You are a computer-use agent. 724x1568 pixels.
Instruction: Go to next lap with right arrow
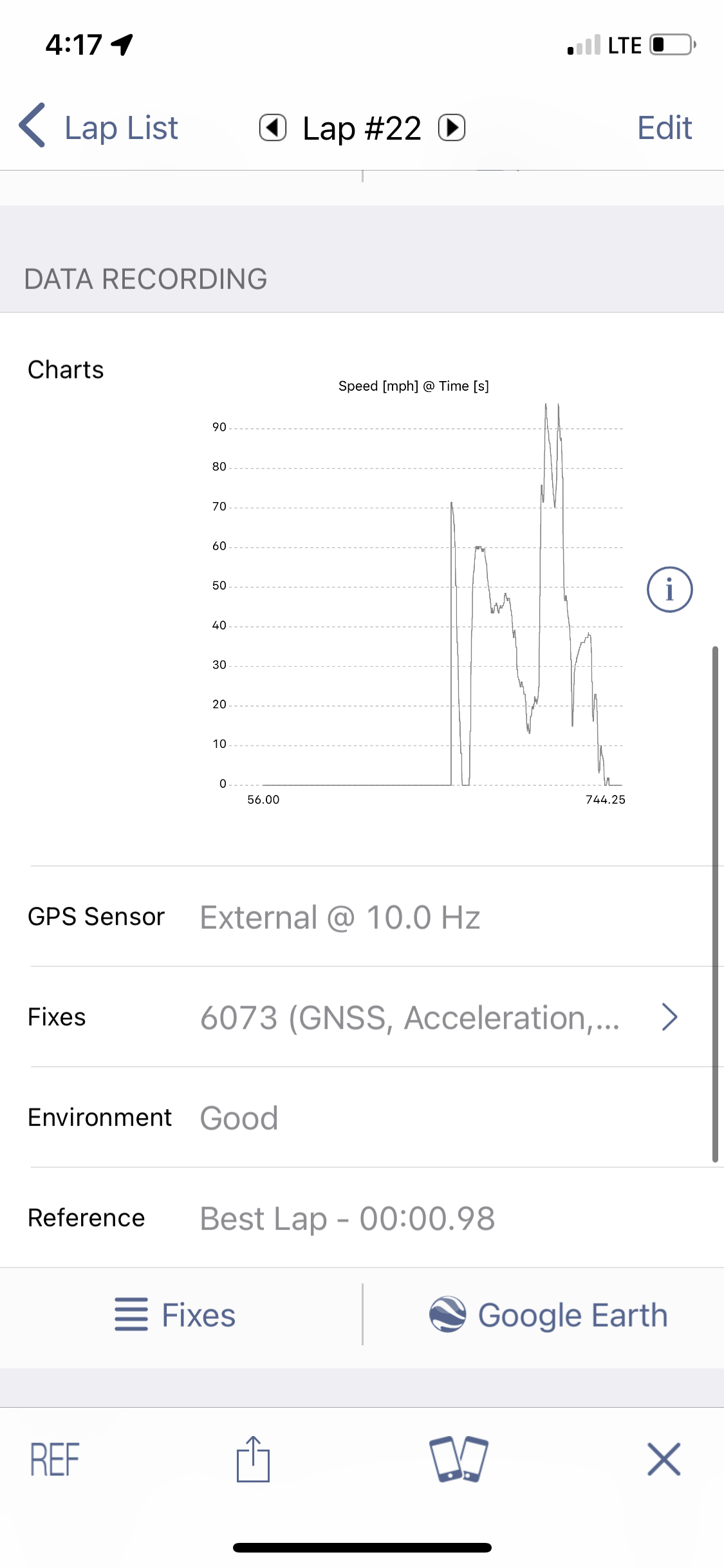tap(452, 127)
